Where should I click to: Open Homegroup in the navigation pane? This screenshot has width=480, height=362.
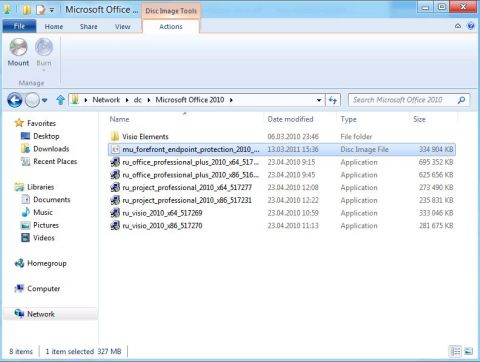pyautogui.click(x=47, y=263)
